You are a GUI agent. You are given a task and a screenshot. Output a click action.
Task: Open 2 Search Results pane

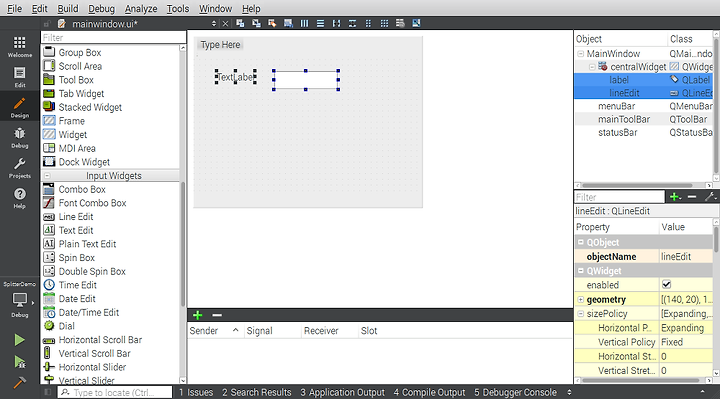[257, 392]
